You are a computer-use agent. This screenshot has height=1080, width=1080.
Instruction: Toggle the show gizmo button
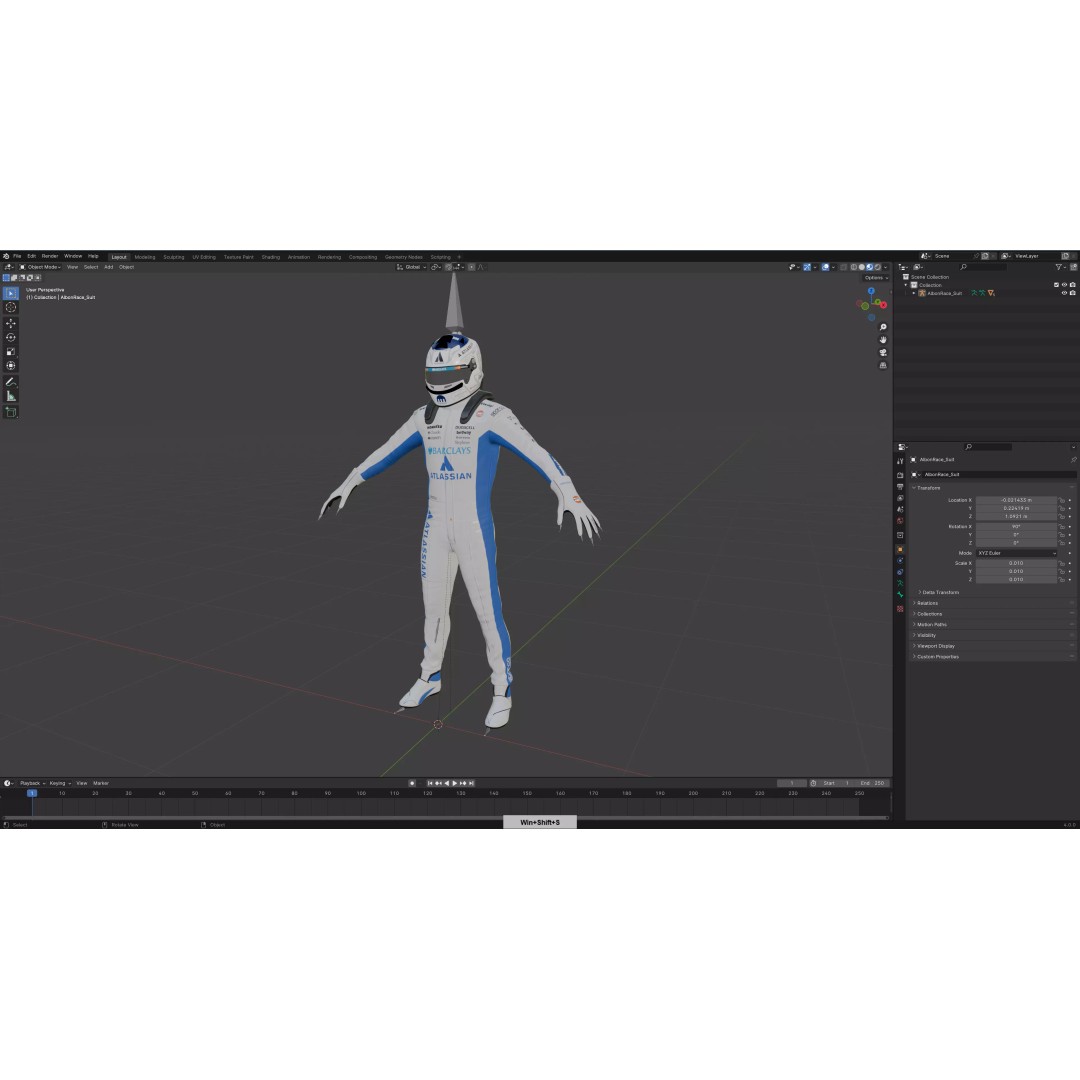pyautogui.click(x=808, y=267)
